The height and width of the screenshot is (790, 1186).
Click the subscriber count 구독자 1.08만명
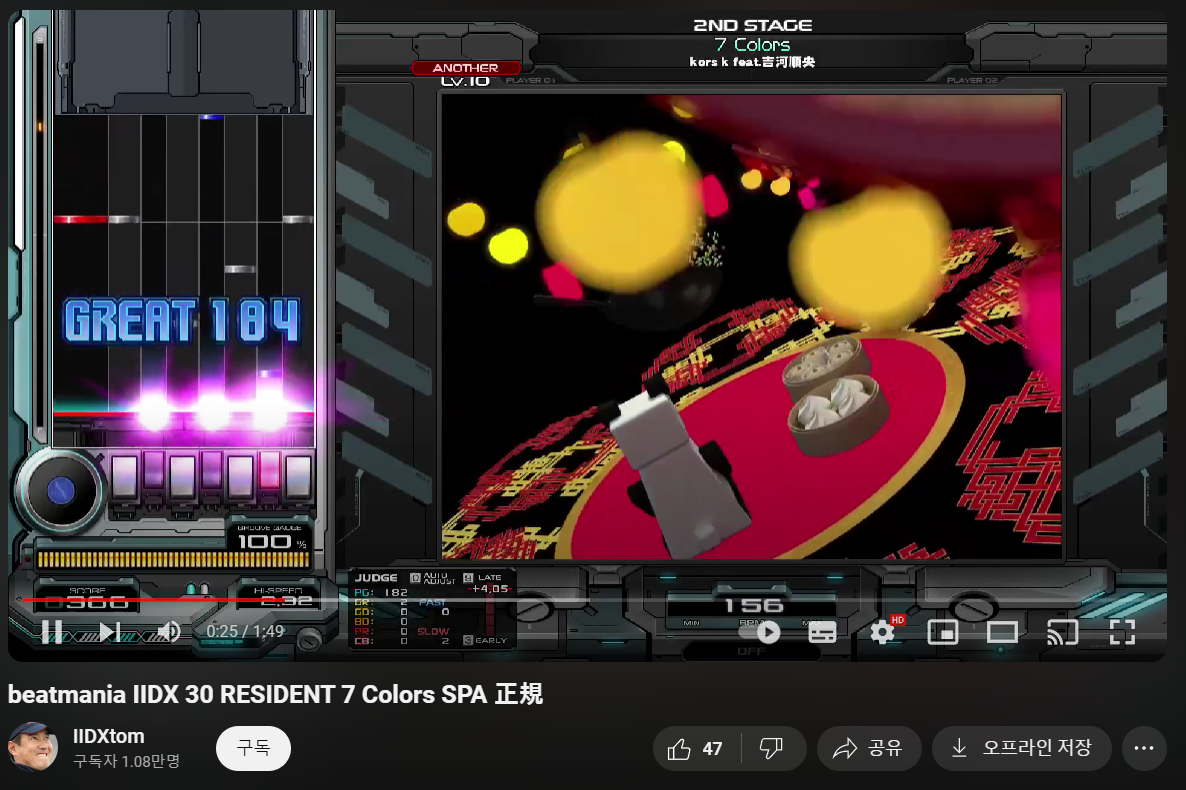tap(126, 761)
